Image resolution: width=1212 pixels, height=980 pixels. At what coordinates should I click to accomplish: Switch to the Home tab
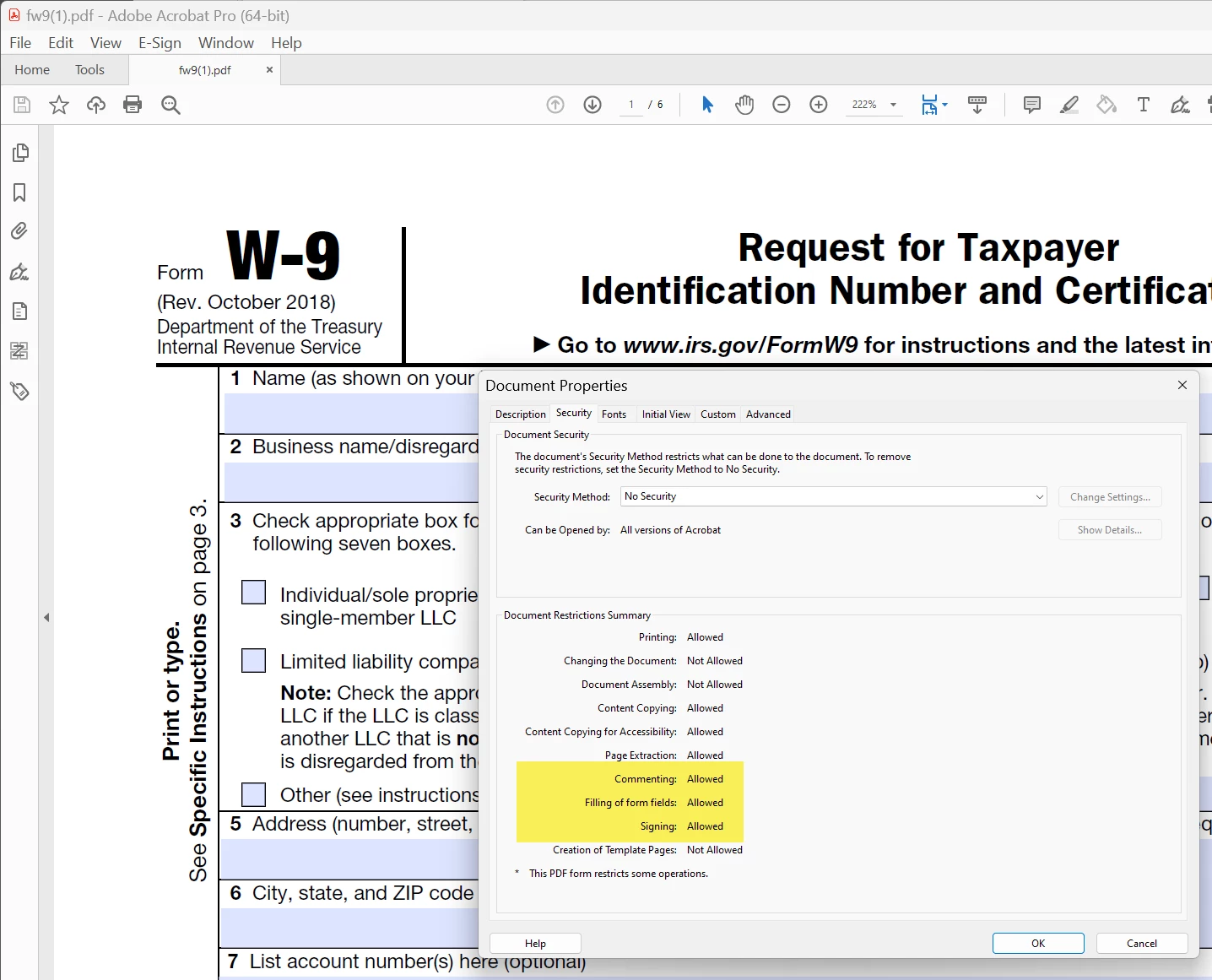32,70
